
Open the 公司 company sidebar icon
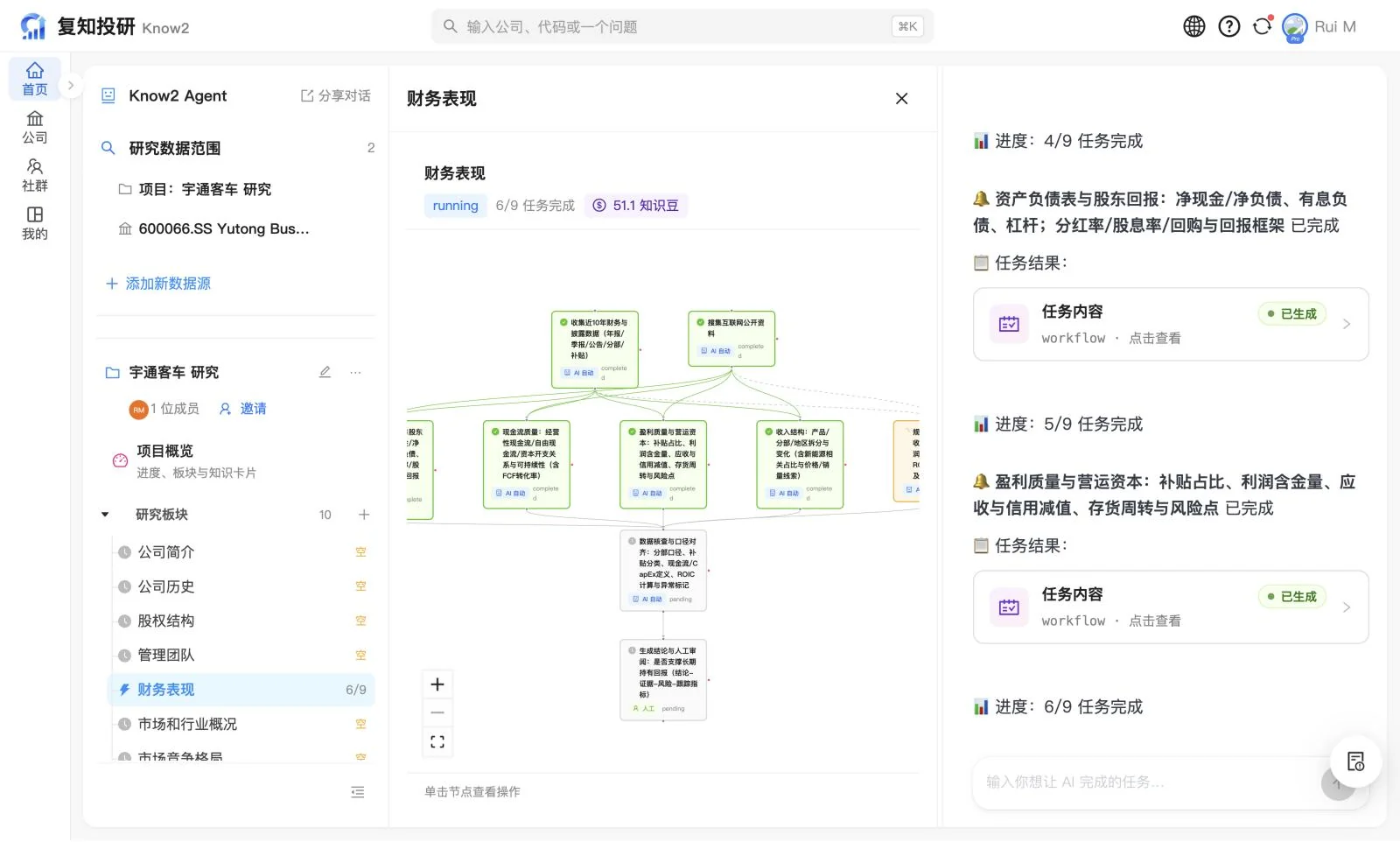coord(35,127)
